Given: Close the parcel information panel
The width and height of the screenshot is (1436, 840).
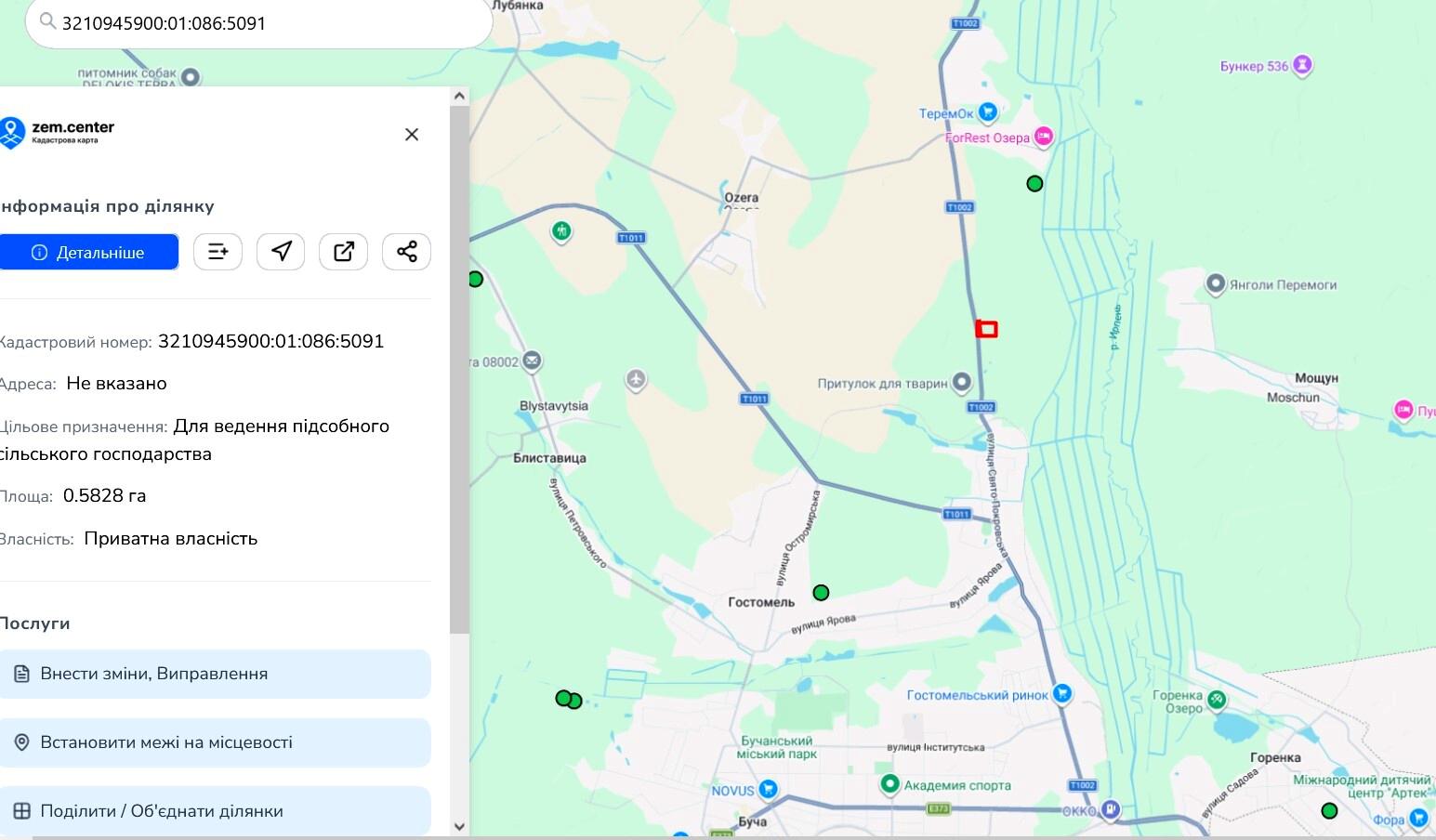Looking at the screenshot, I should pyautogui.click(x=412, y=135).
